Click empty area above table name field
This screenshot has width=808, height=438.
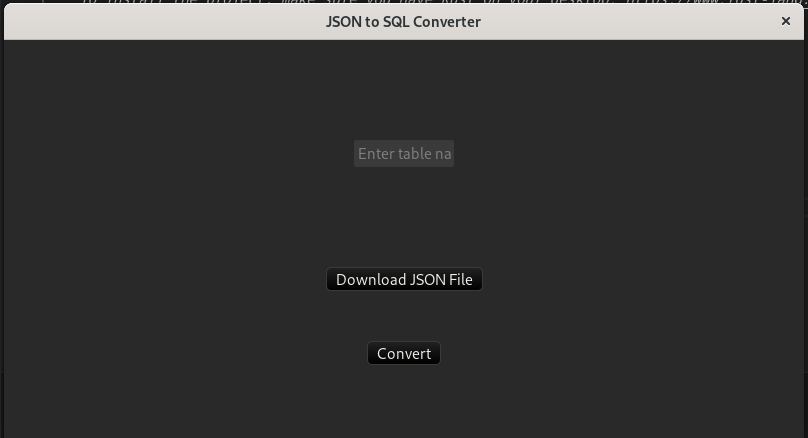point(403,90)
